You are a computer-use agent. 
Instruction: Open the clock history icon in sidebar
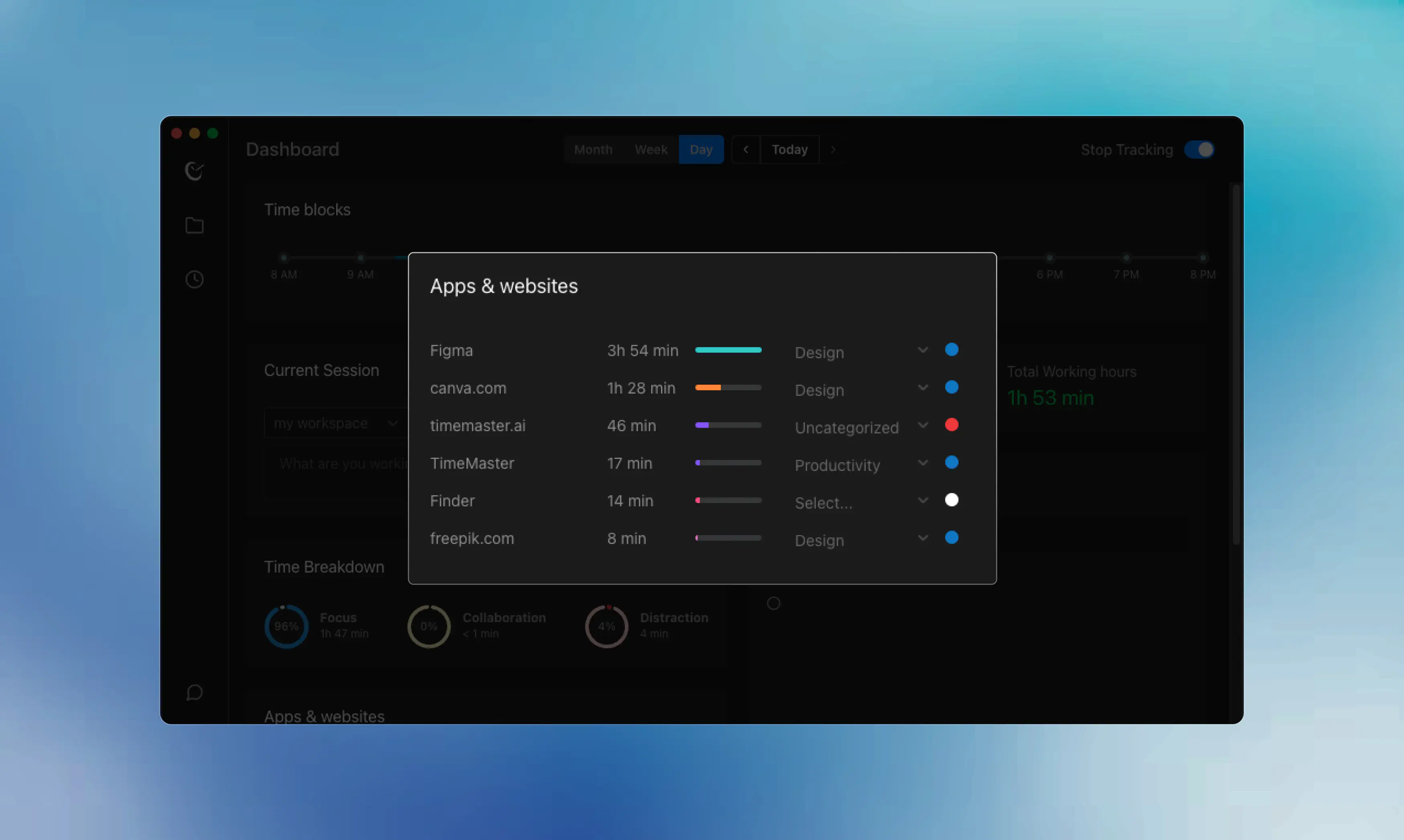194,279
